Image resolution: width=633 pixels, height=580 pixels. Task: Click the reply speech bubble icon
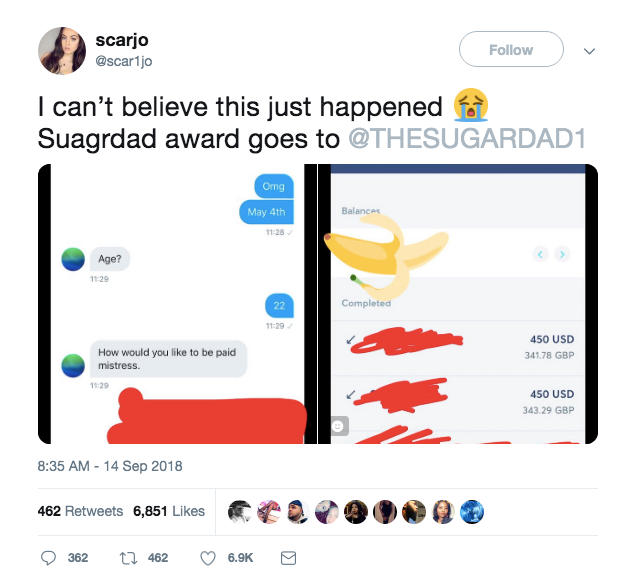pos(48,558)
